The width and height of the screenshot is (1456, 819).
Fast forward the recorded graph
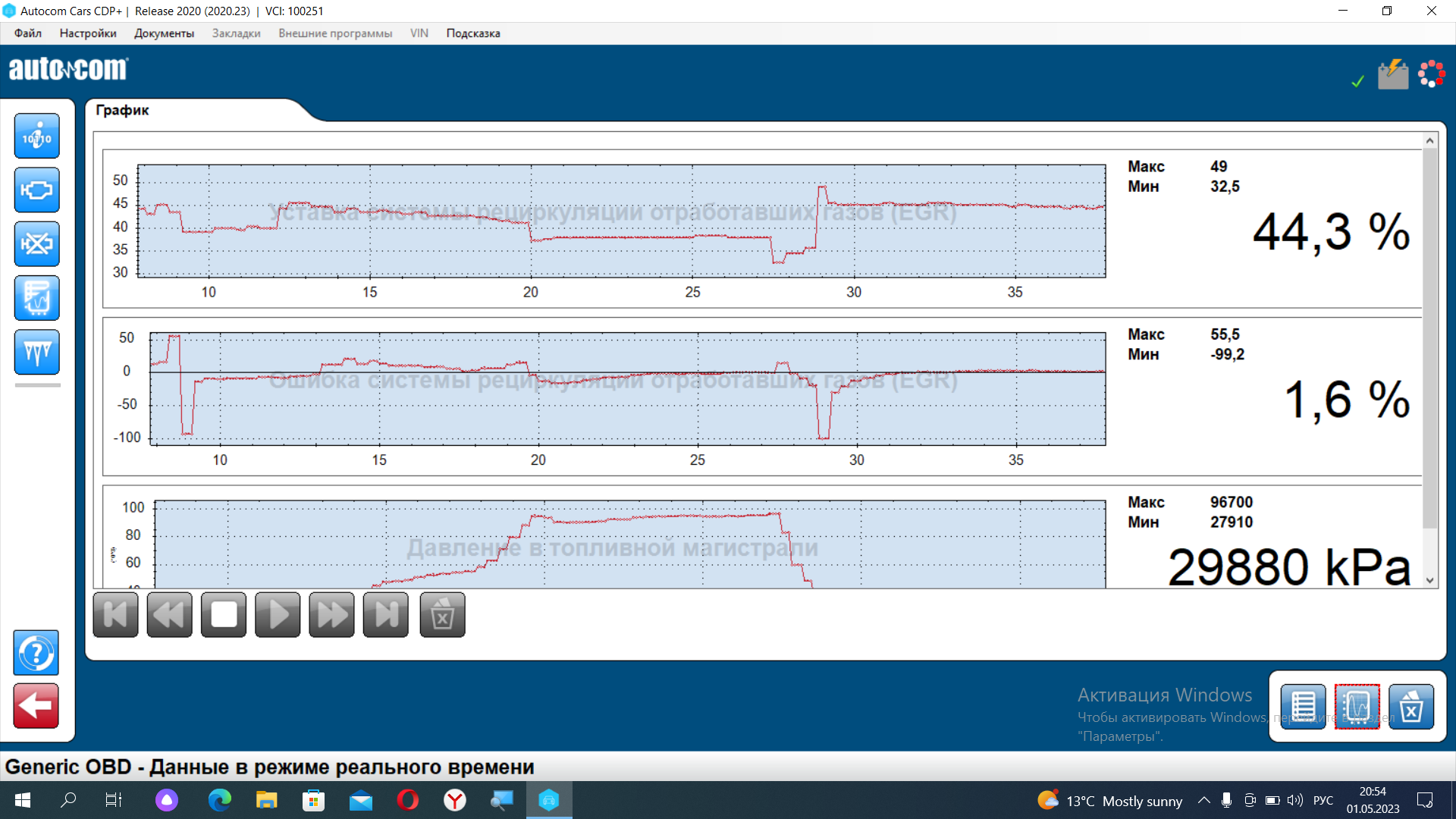click(x=331, y=614)
